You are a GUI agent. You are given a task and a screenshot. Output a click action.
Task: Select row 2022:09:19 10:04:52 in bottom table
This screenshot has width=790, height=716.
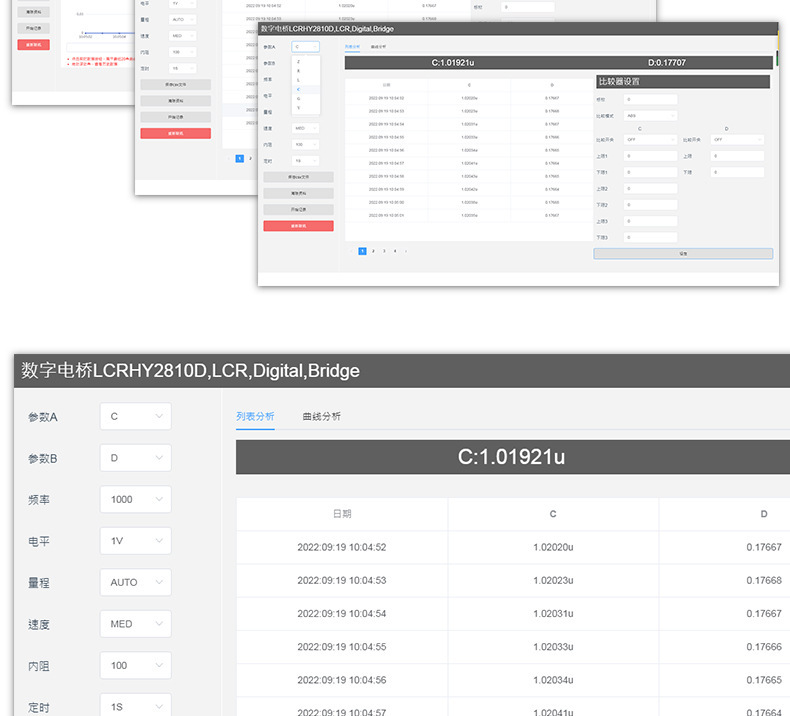click(x=513, y=547)
